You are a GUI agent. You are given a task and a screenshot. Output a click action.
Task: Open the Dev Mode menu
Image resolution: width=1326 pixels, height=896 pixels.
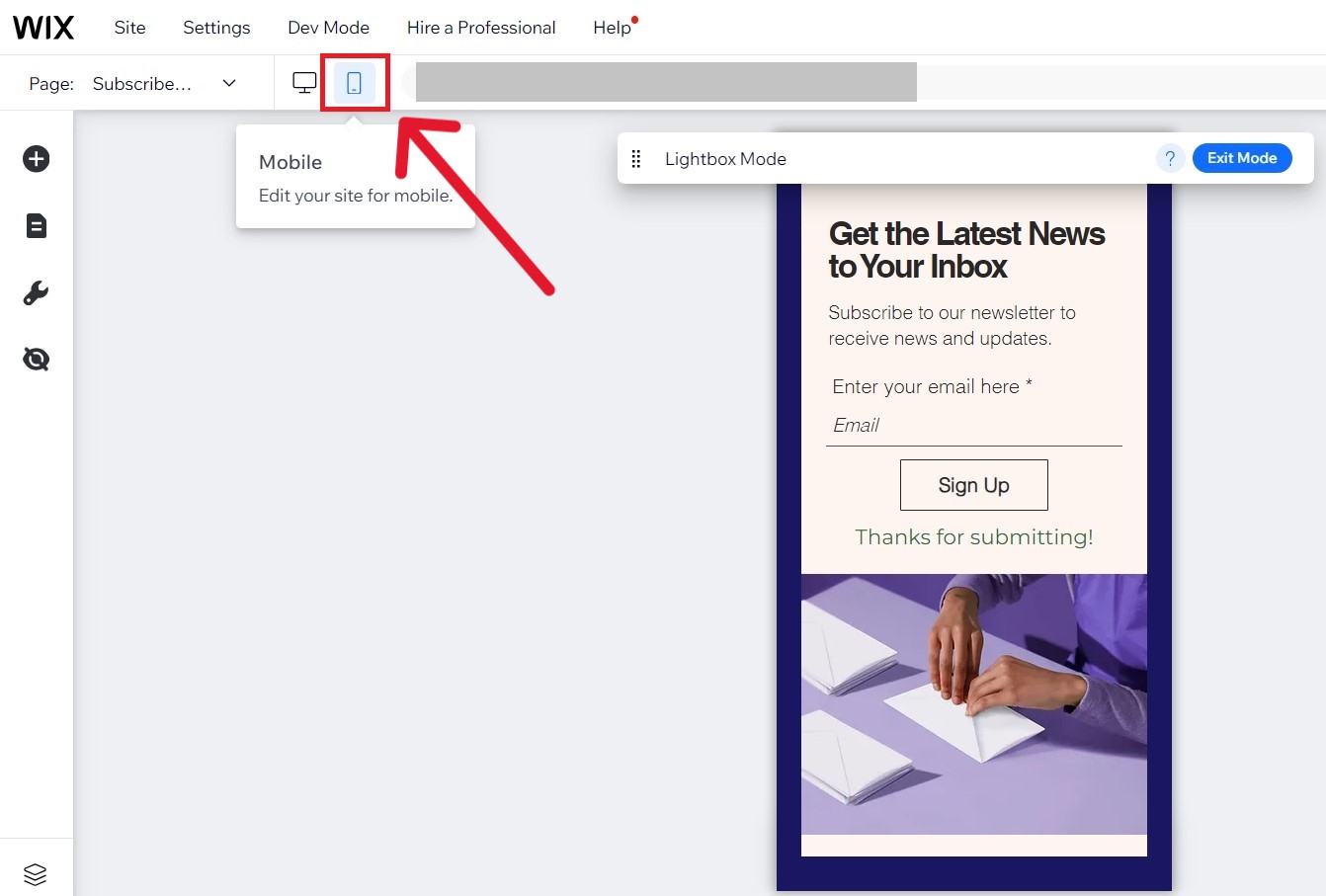pos(328,28)
